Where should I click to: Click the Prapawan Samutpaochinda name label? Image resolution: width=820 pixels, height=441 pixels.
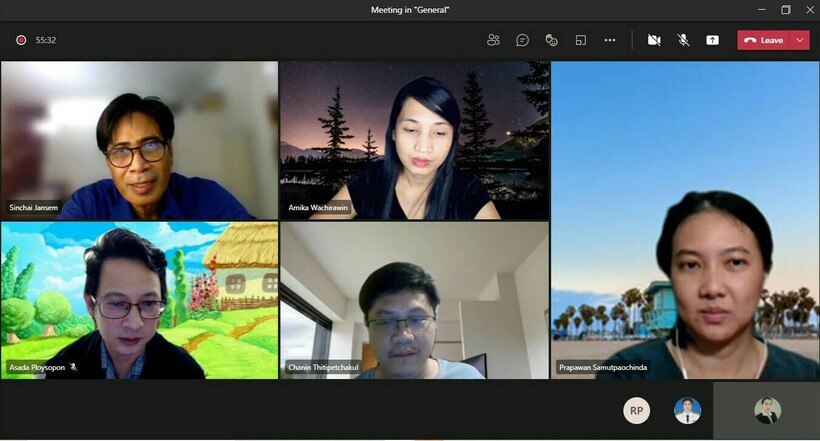coord(603,367)
